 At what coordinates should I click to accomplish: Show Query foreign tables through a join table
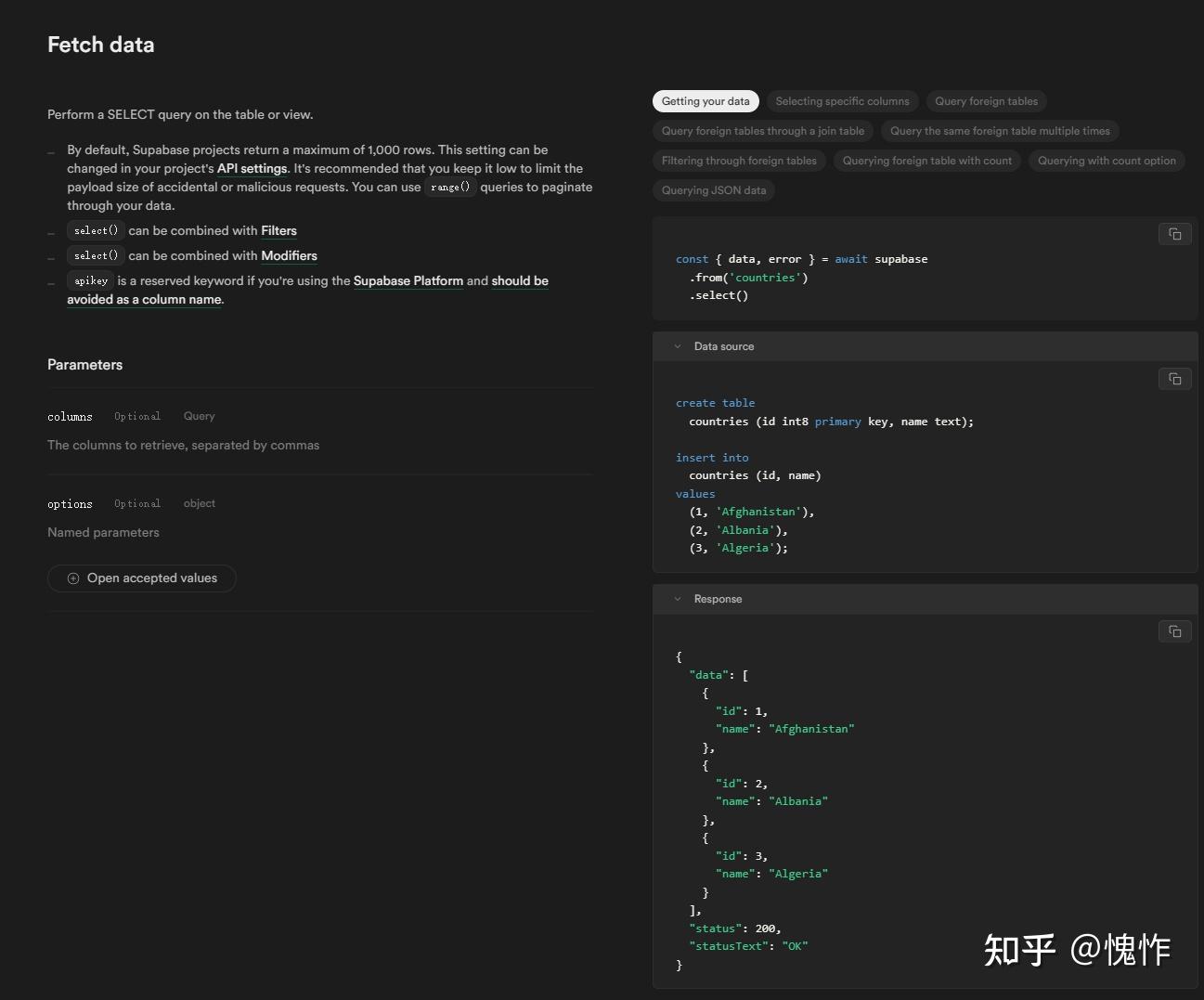coord(763,131)
